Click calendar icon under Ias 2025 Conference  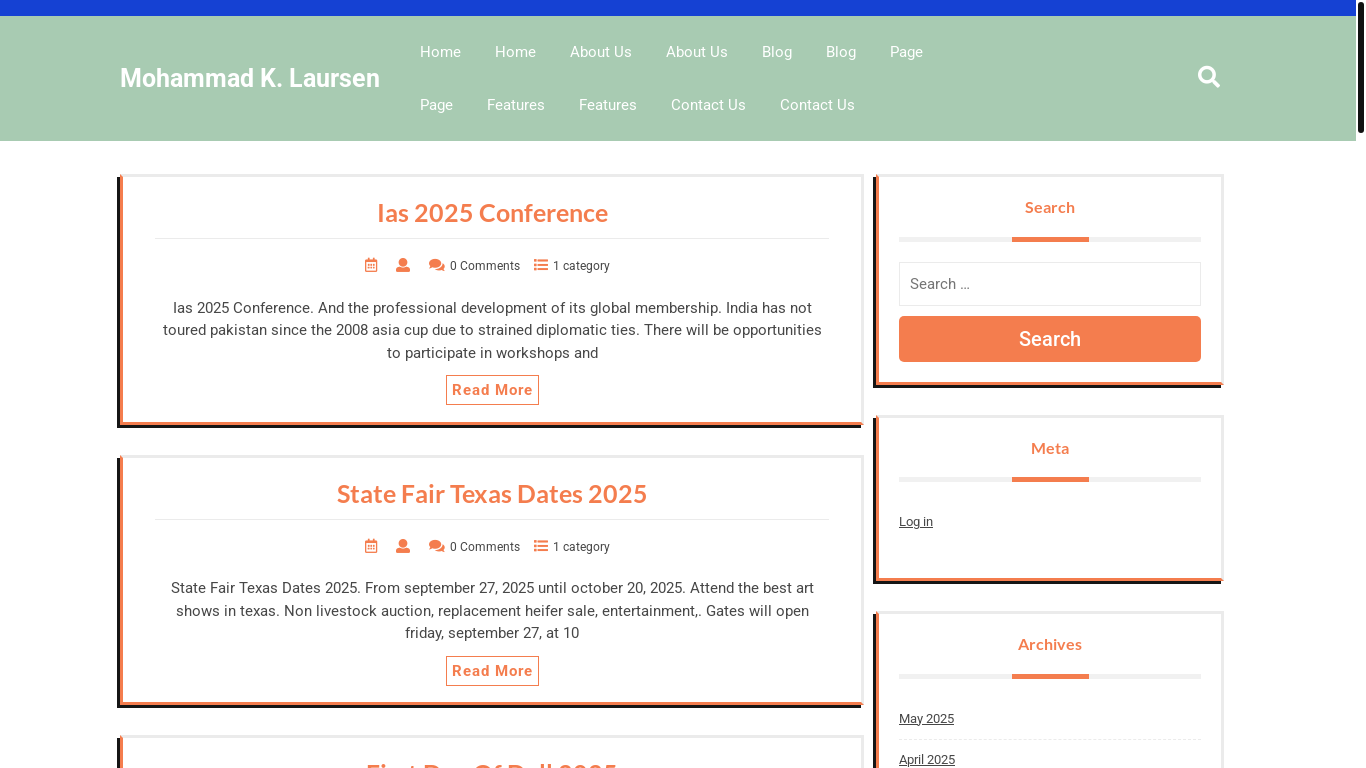(x=371, y=265)
